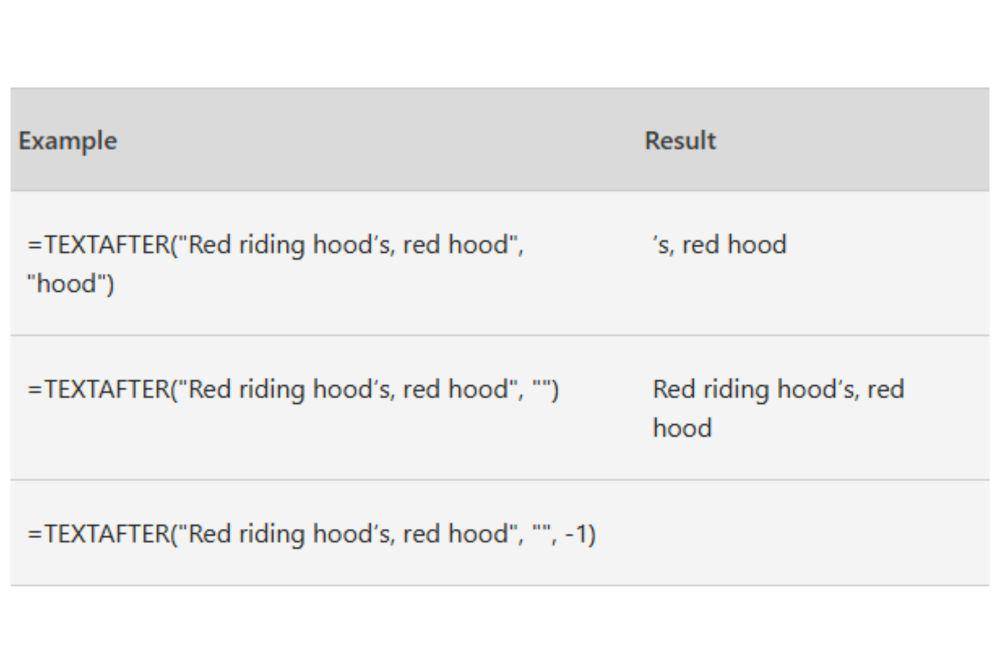Image resolution: width=1000 pixels, height=667 pixels.
Task: Click the second formula ending with "")
Action: (293, 389)
